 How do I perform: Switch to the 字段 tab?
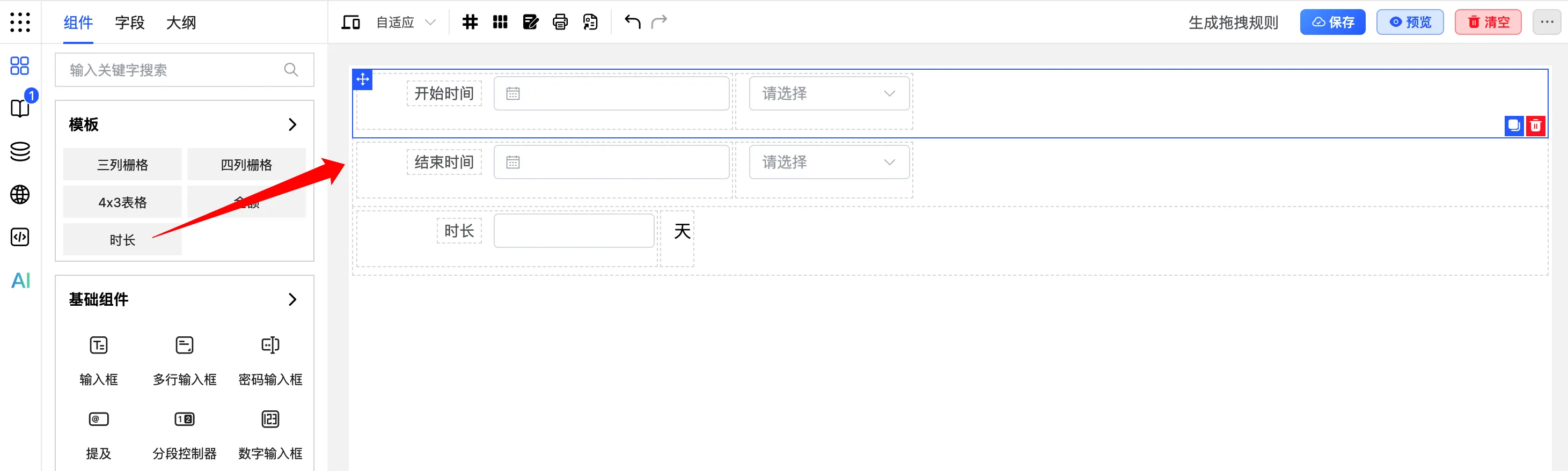(x=130, y=23)
